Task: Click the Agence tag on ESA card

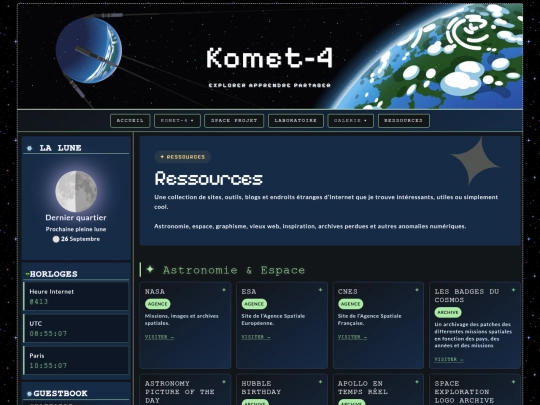Action: click(x=254, y=304)
